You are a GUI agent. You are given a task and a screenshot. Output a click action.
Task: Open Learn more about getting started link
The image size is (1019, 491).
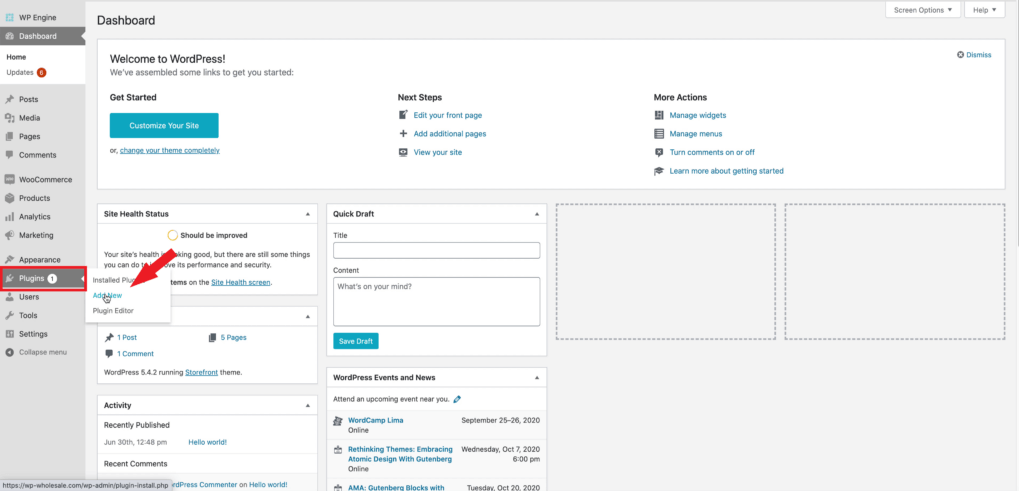tap(727, 171)
